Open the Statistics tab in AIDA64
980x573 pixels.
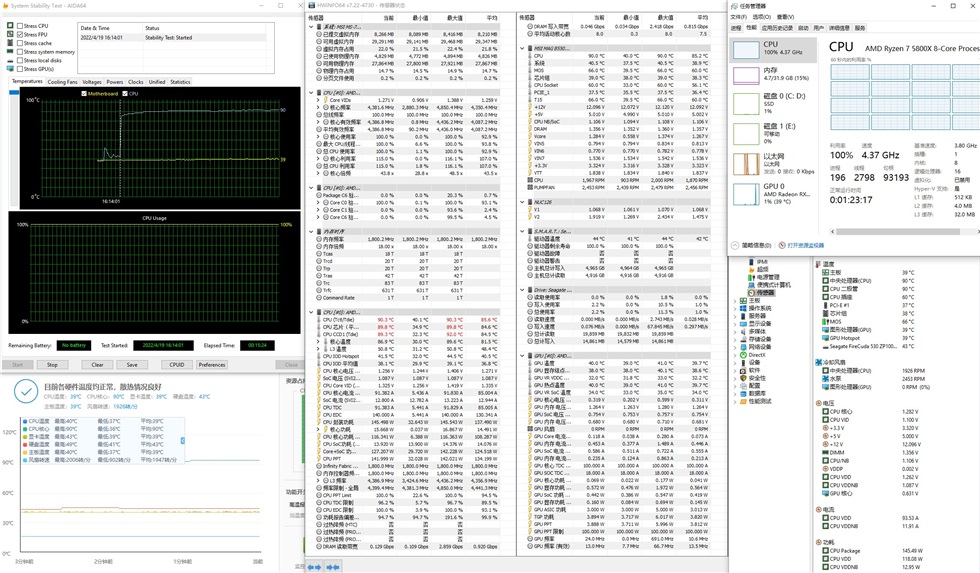tap(180, 82)
